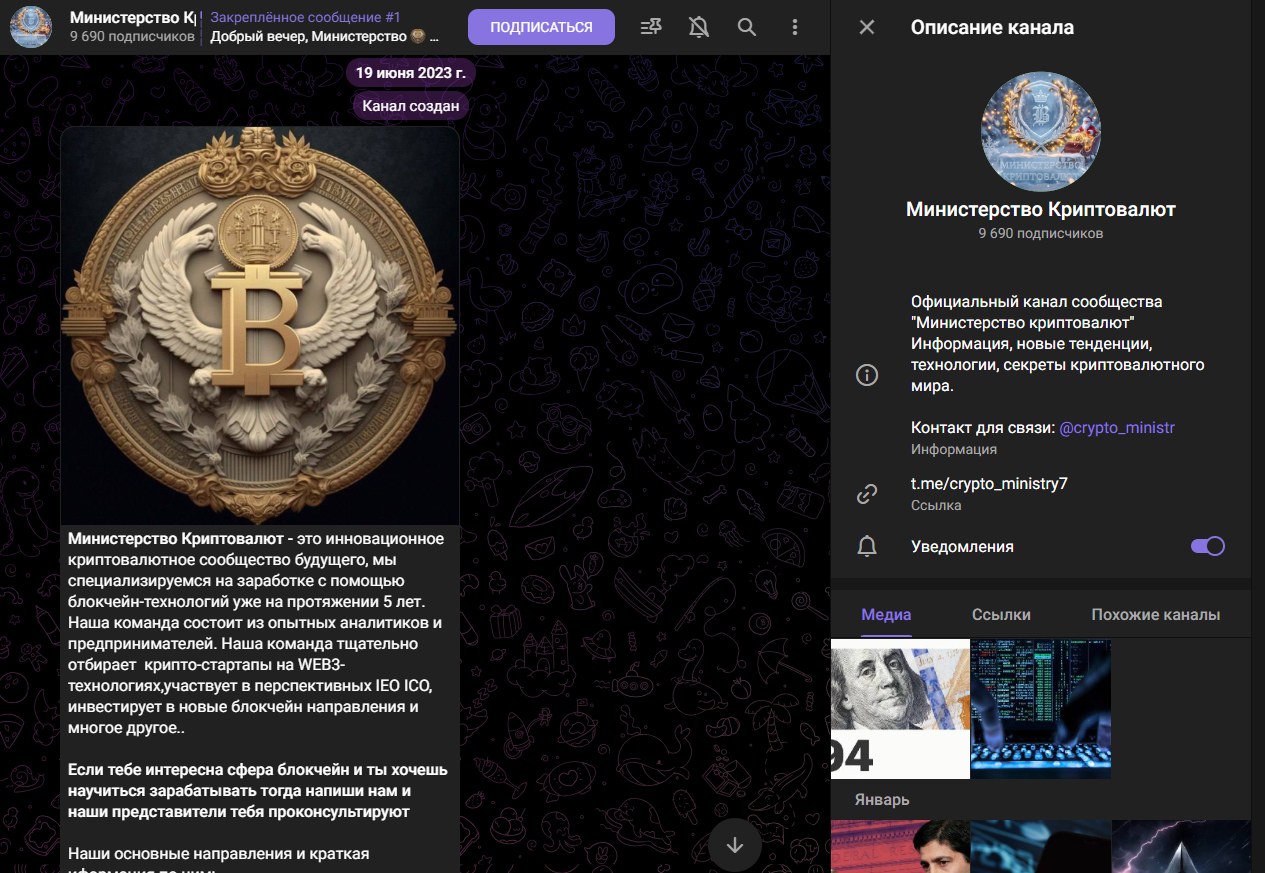Open the three-dot more options menu
Screen dimensions: 1265x873
pyautogui.click(x=795, y=27)
